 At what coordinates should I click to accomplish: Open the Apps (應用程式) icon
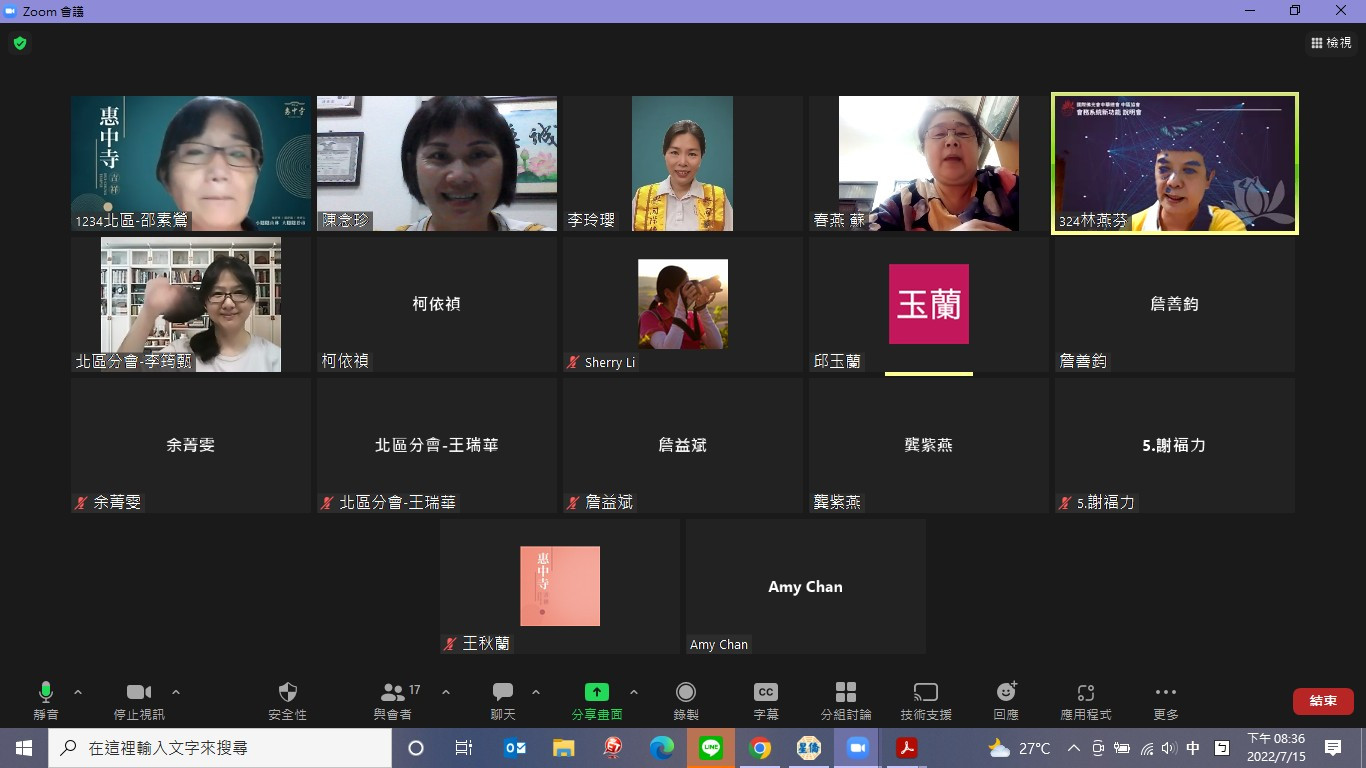pyautogui.click(x=1086, y=693)
